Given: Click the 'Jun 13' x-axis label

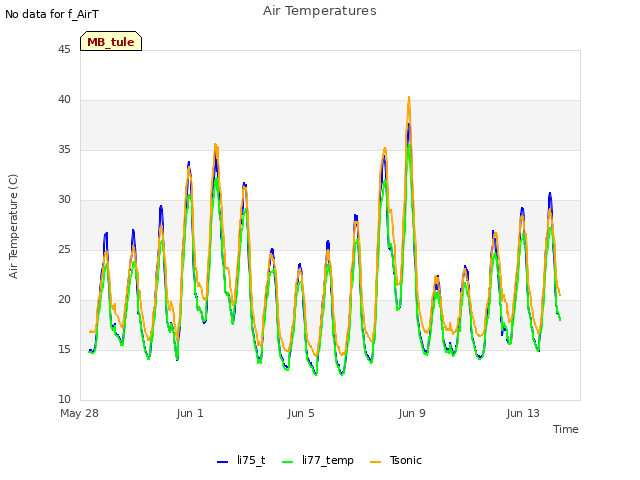Looking at the screenshot, I should click(x=523, y=413).
